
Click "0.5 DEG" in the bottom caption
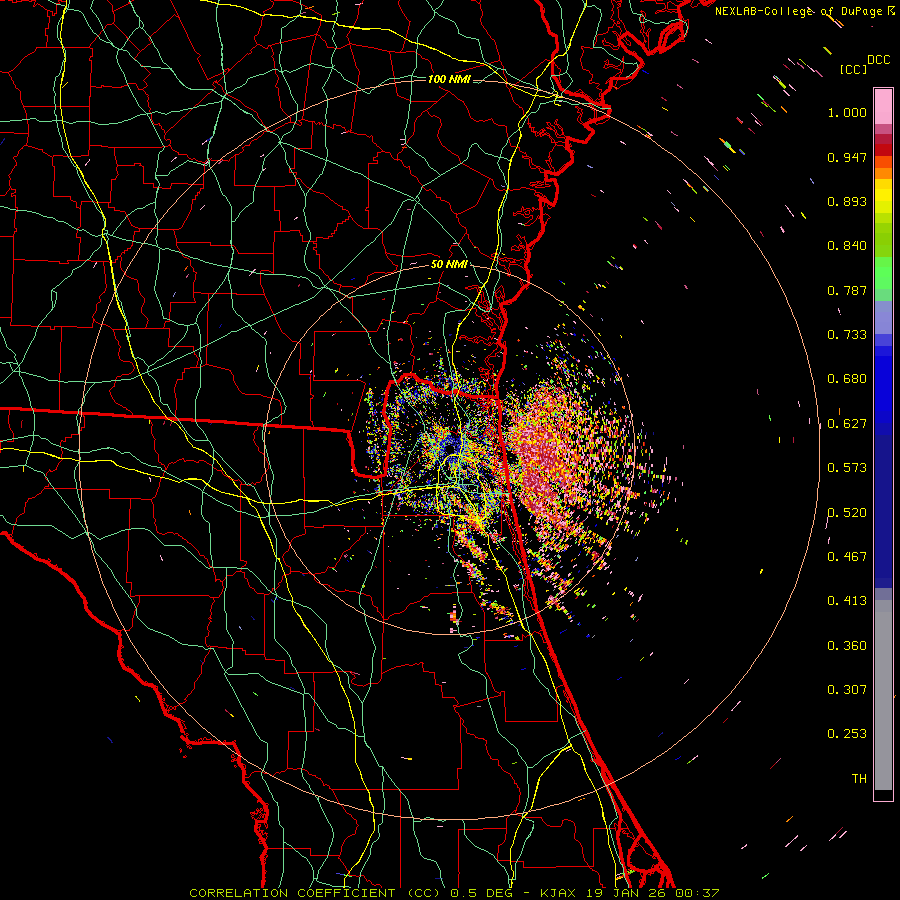[482, 893]
